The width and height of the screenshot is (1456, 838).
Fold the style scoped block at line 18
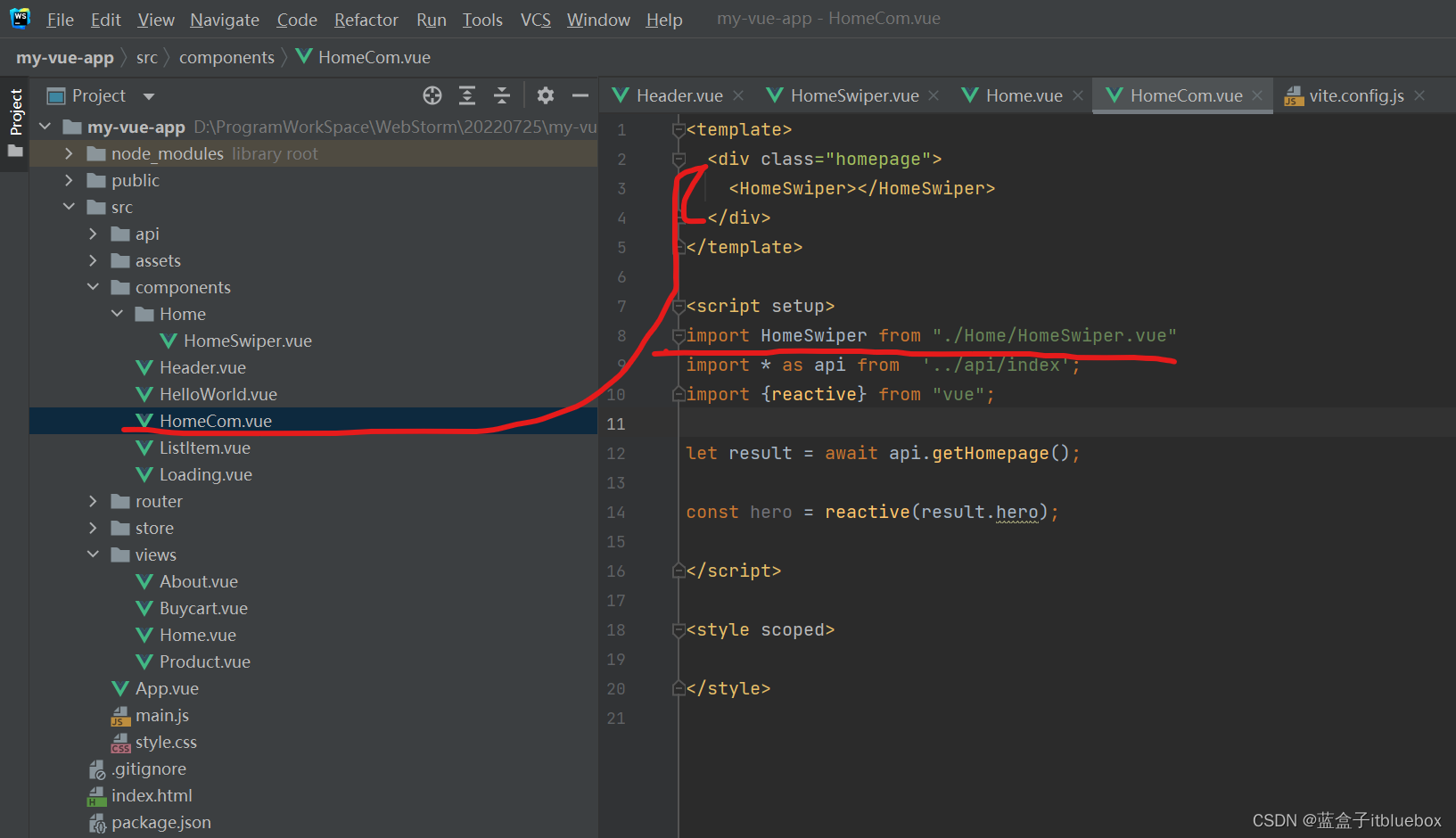(679, 630)
